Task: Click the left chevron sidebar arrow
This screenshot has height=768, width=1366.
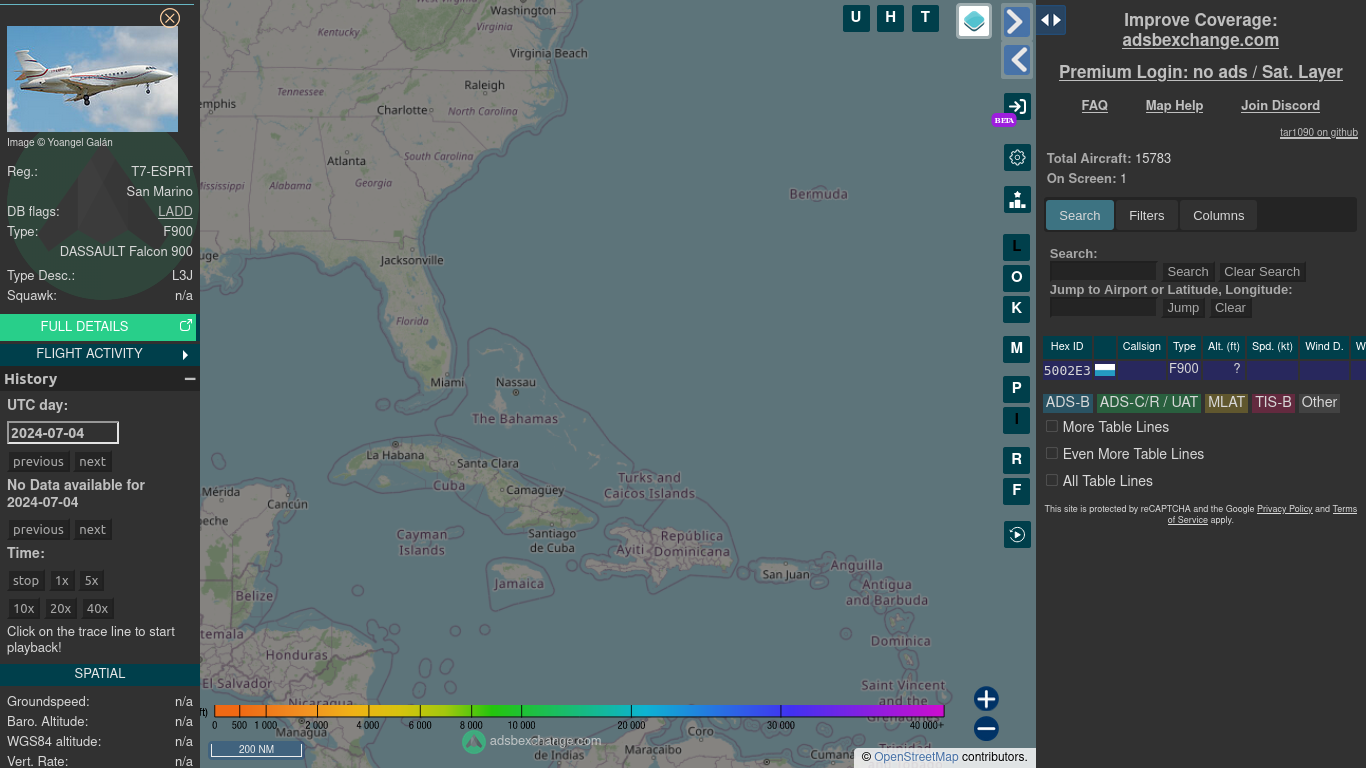Action: point(1017,60)
